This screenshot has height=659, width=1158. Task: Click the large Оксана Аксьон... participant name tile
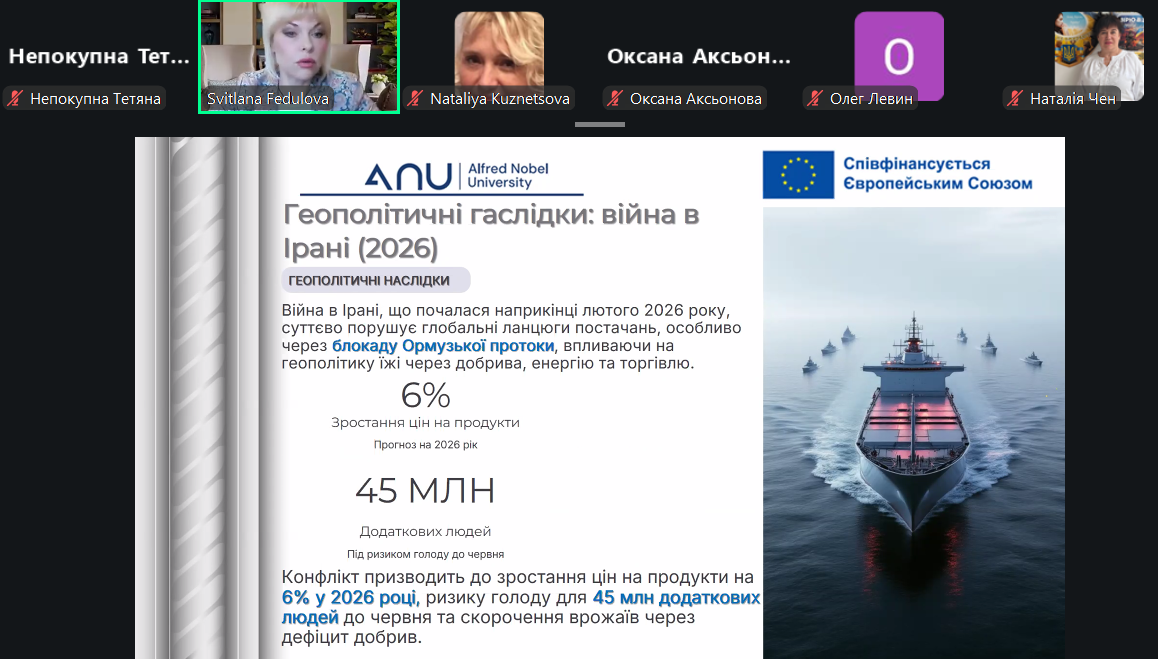coord(699,57)
